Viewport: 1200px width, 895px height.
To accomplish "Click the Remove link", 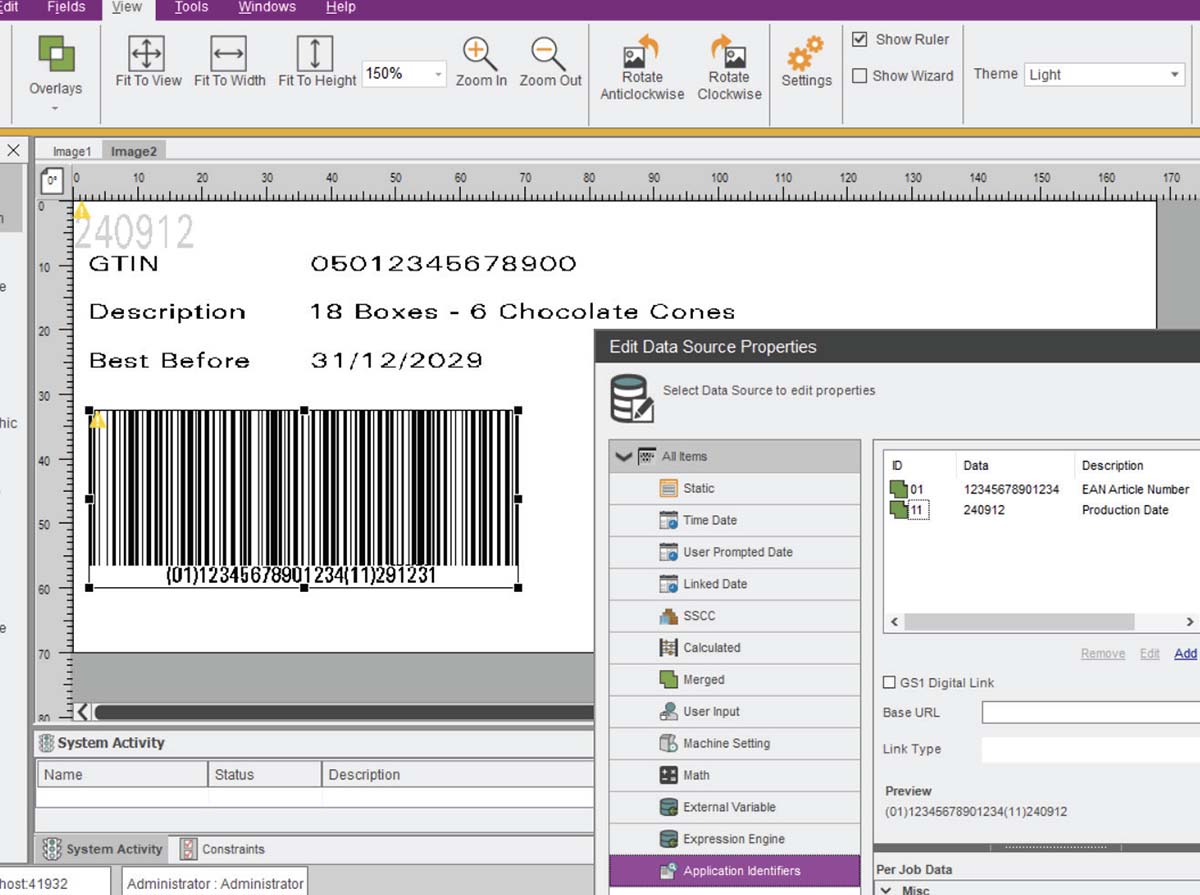I will [1103, 654].
